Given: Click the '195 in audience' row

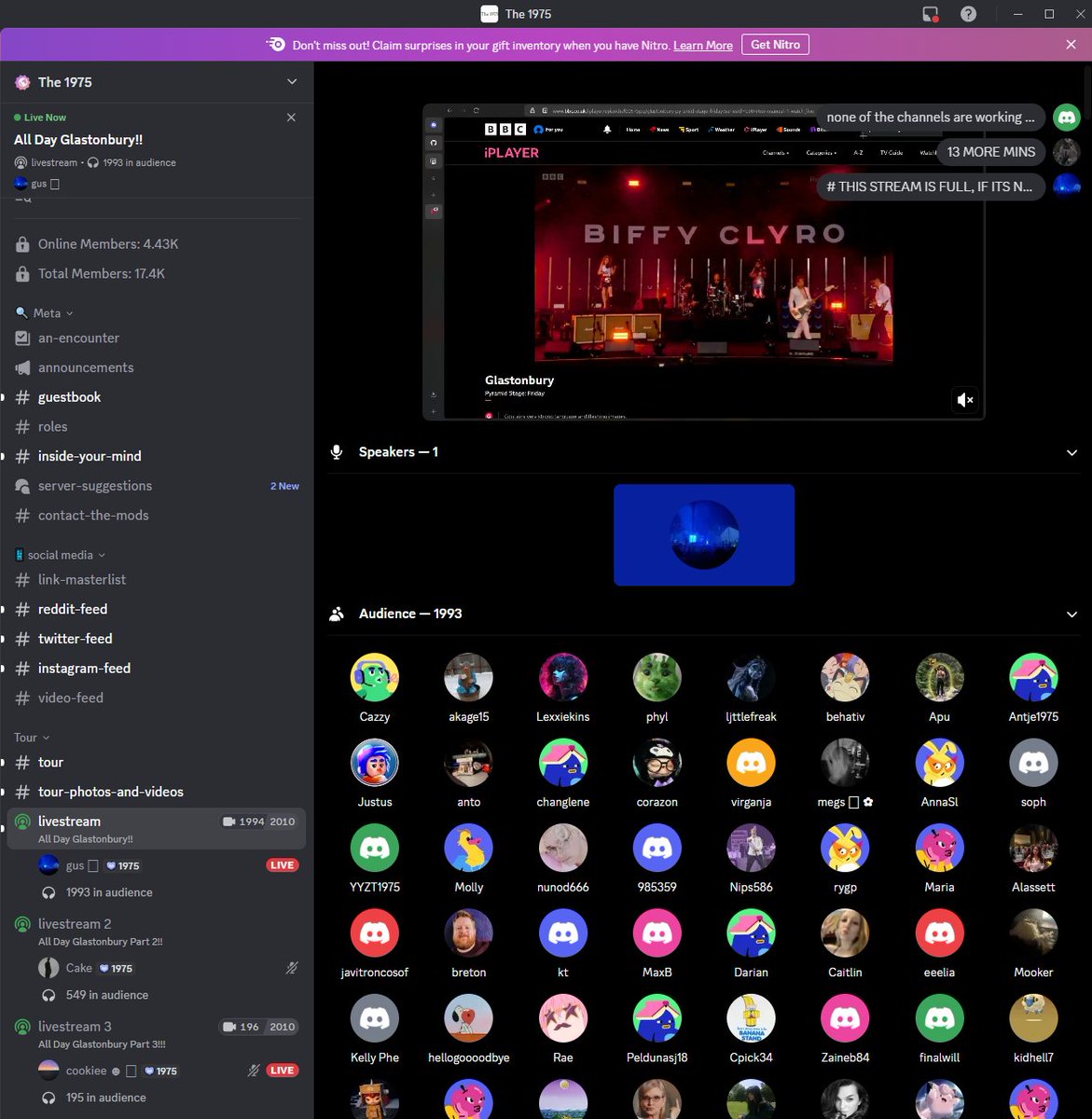Looking at the screenshot, I should [x=168, y=1098].
